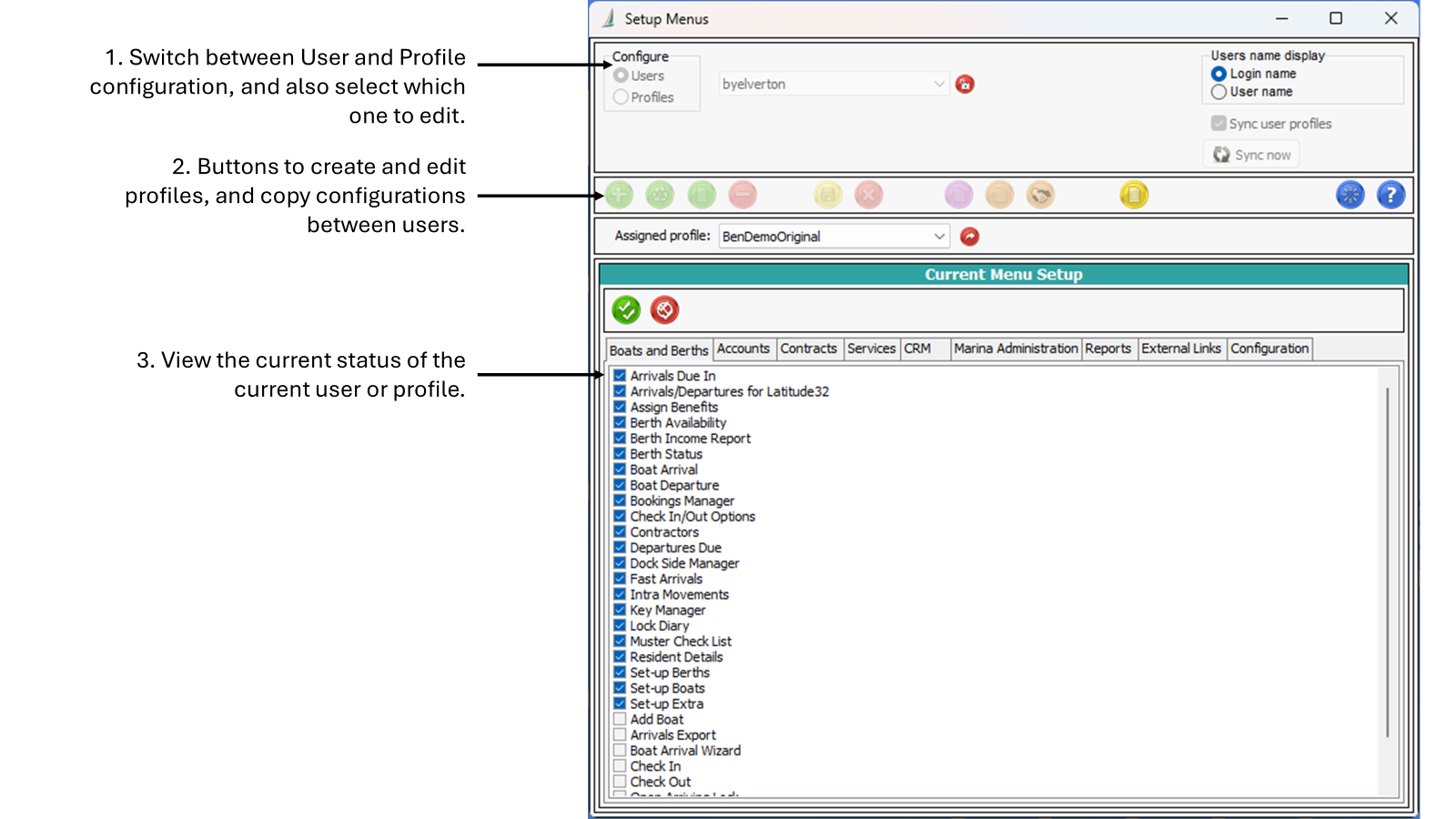Switch to the Marina Administration tab
Screen dimensions: 1456x819
pos(1016,349)
